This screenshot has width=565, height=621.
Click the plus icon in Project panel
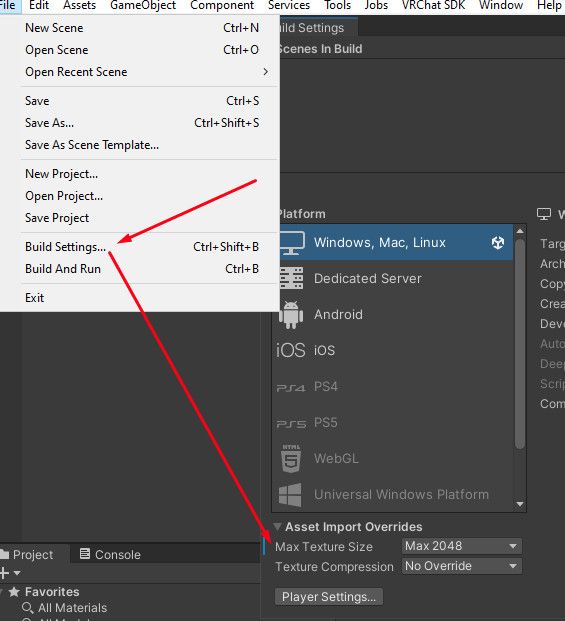[4, 573]
